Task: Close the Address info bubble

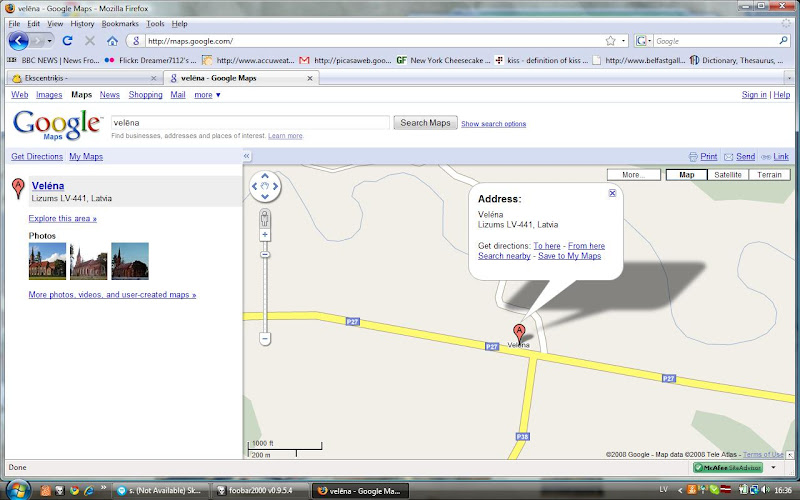Action: tap(612, 193)
